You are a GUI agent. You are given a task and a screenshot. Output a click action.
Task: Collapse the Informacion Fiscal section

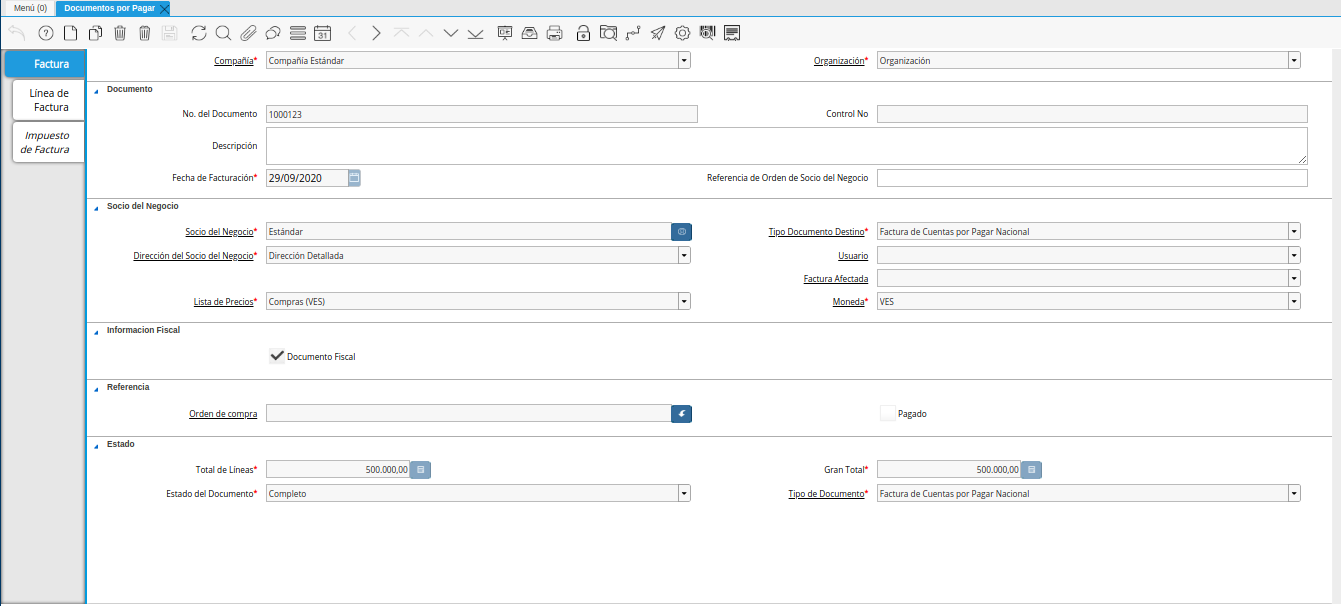(x=97, y=330)
